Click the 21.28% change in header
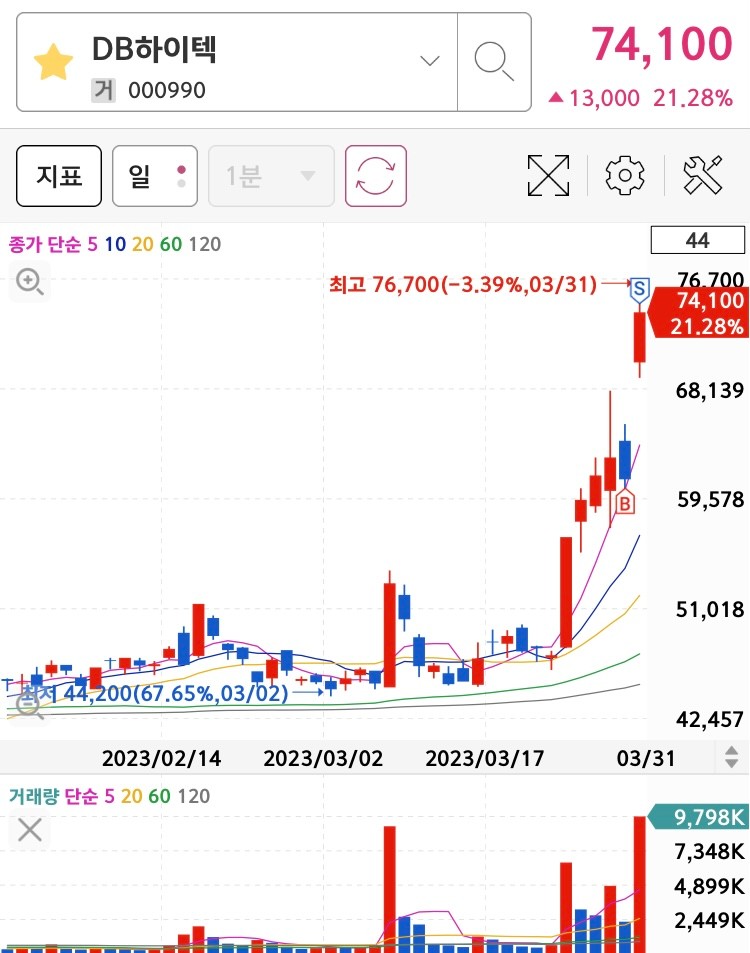The width and height of the screenshot is (750, 953). coord(693,98)
